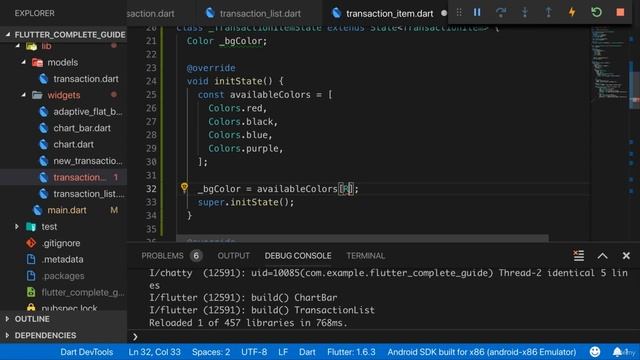The width and height of the screenshot is (640, 360).
Task: Clear the debug console output
Action: coord(578,256)
